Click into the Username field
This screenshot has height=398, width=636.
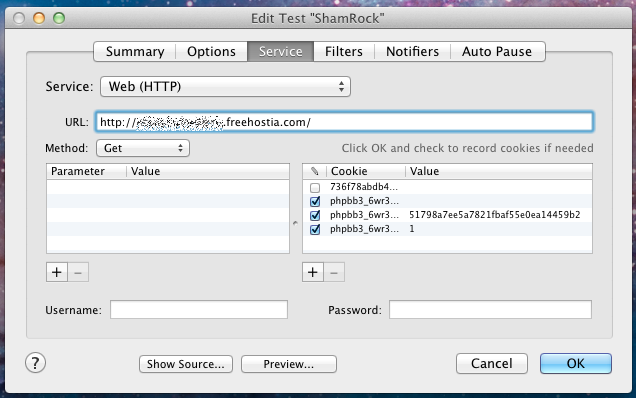click(199, 310)
